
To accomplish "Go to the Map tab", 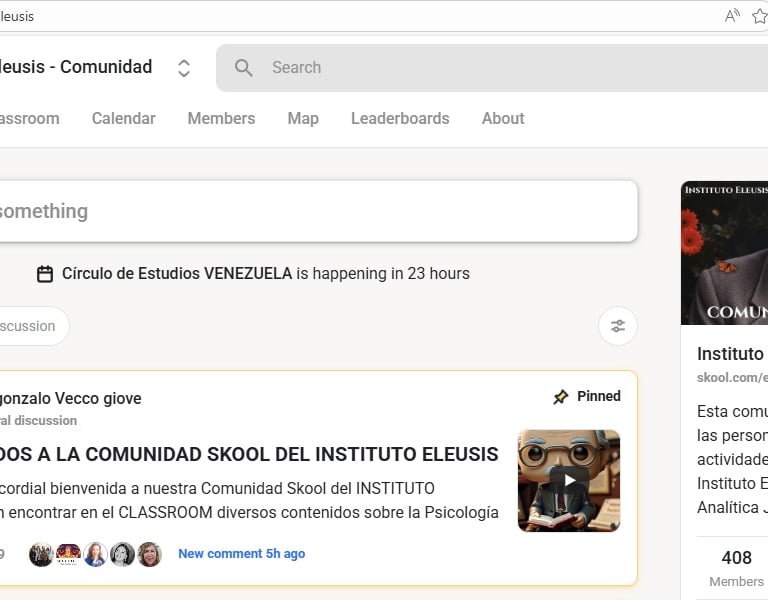I will click(303, 119).
